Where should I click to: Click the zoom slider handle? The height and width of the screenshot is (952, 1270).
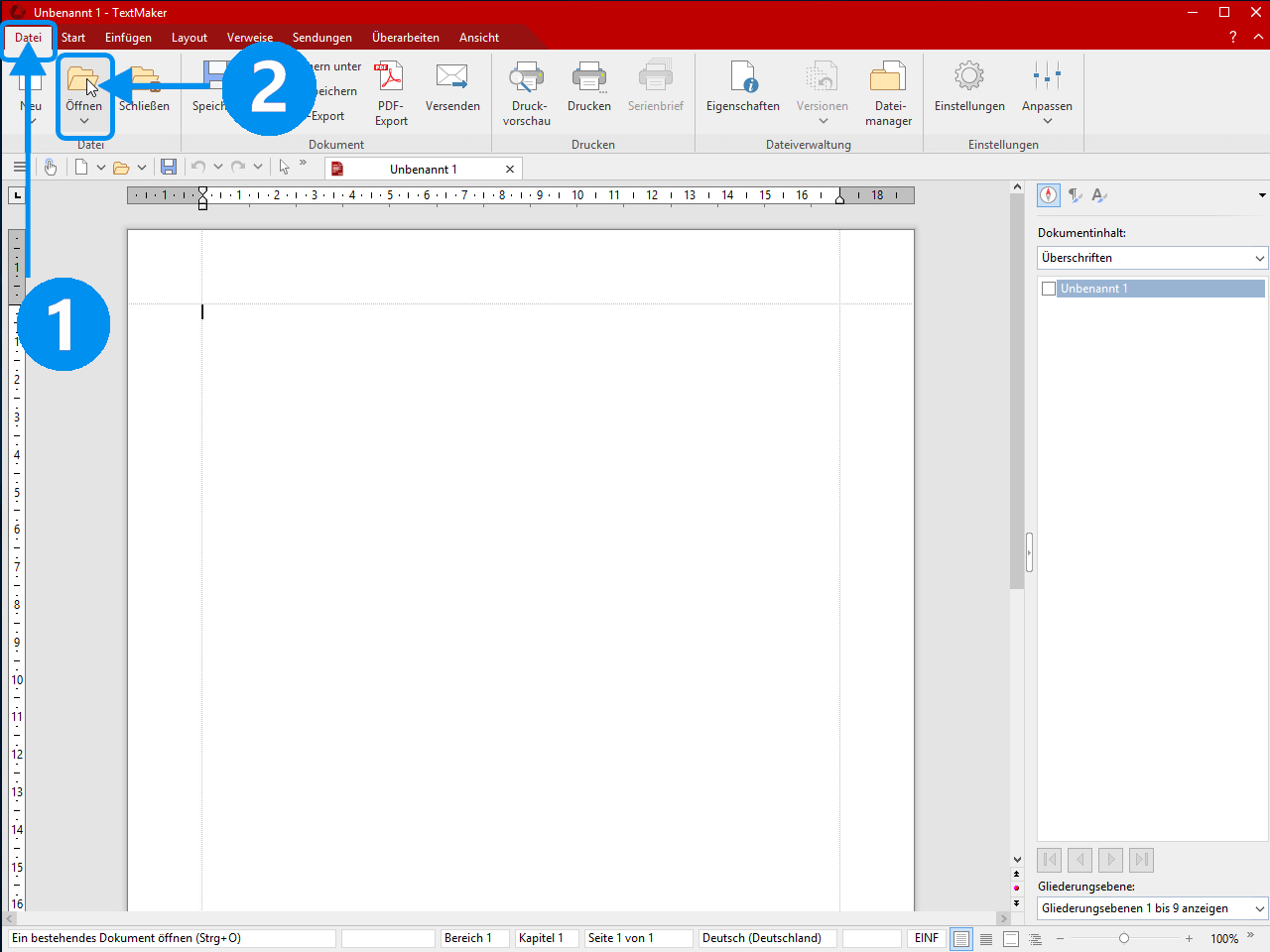click(1124, 938)
